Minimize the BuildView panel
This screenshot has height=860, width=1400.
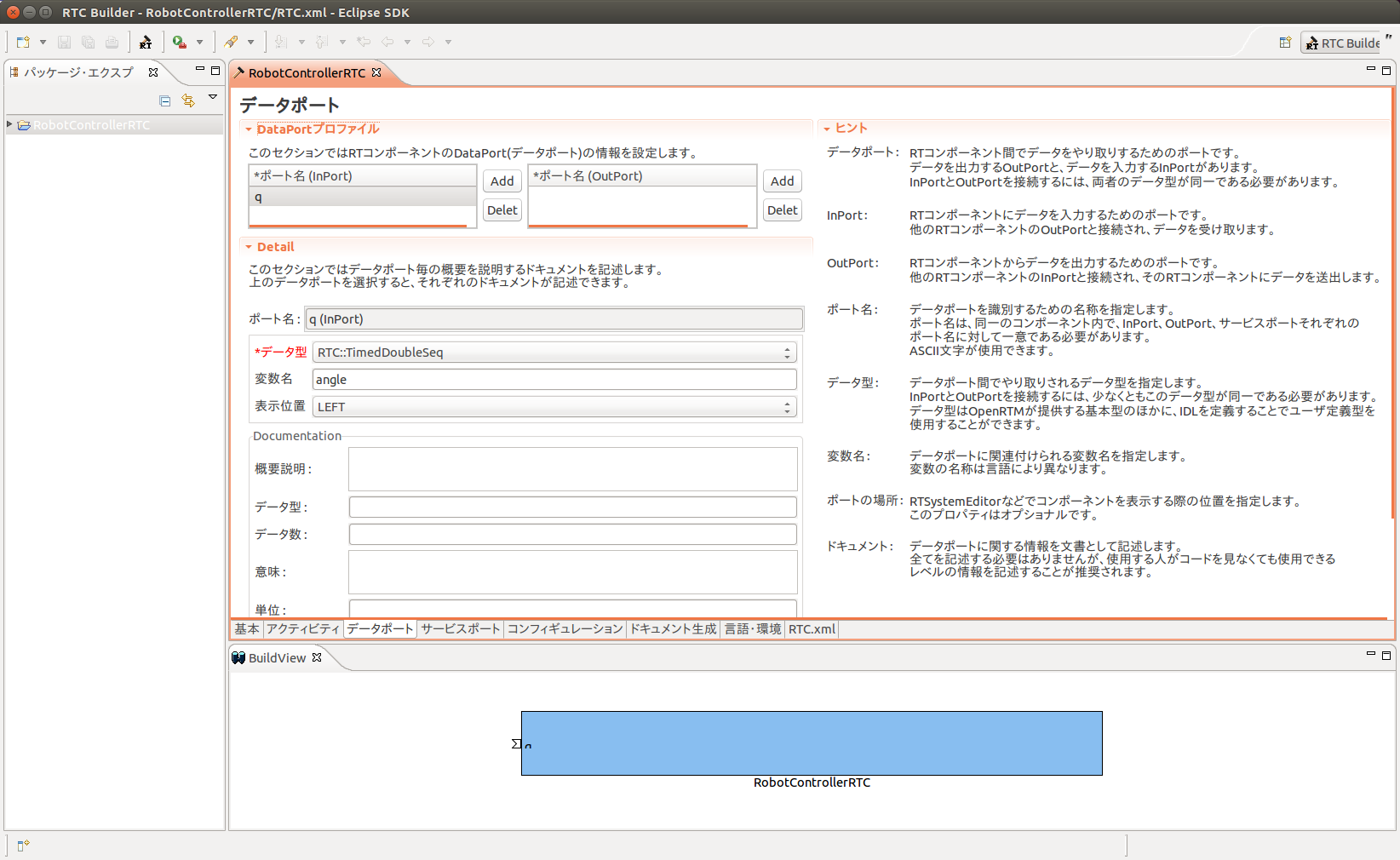tap(1371, 654)
